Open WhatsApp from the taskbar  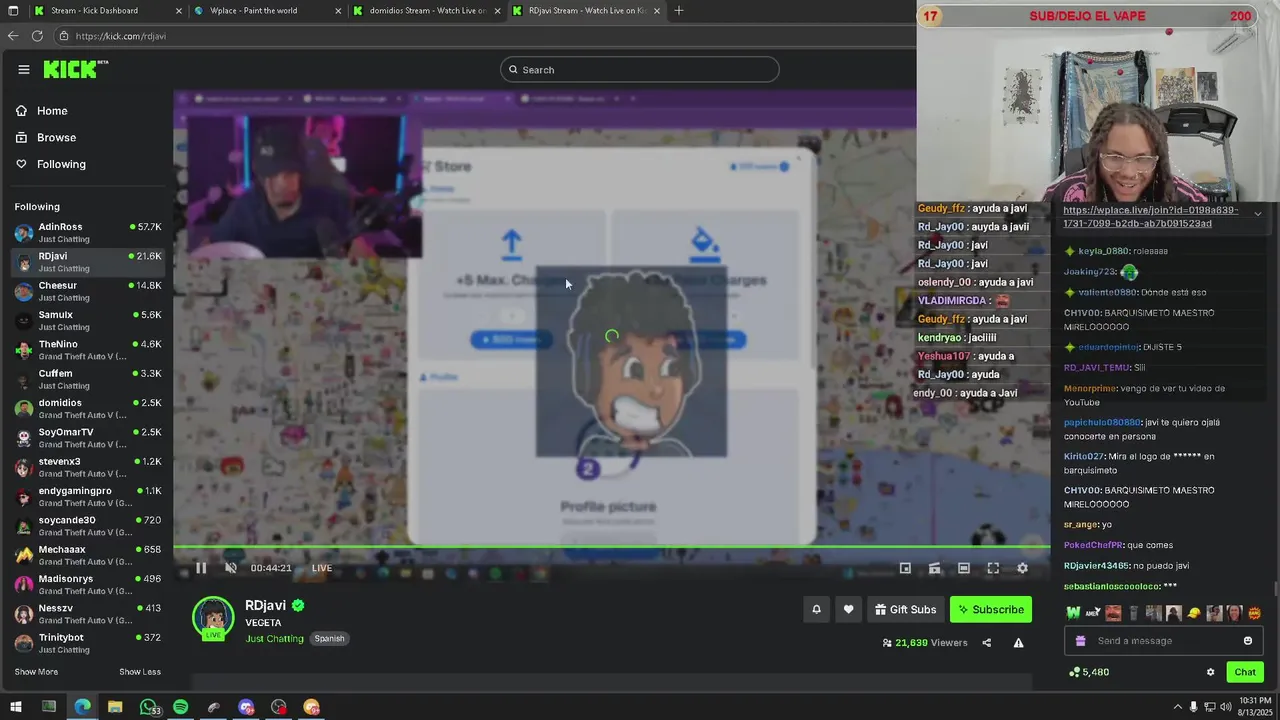[x=148, y=707]
